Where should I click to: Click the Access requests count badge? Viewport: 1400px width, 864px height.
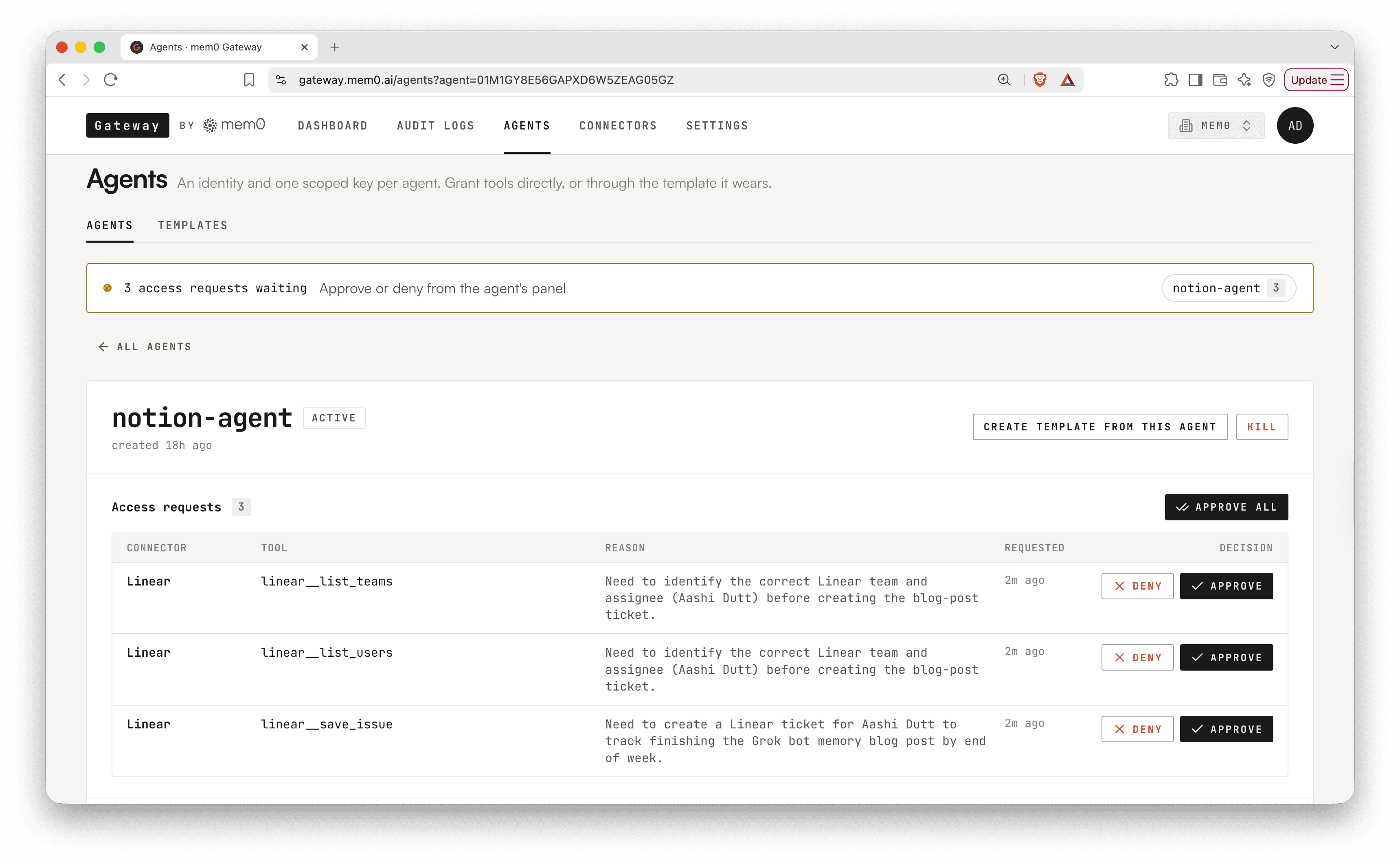pyautogui.click(x=241, y=507)
